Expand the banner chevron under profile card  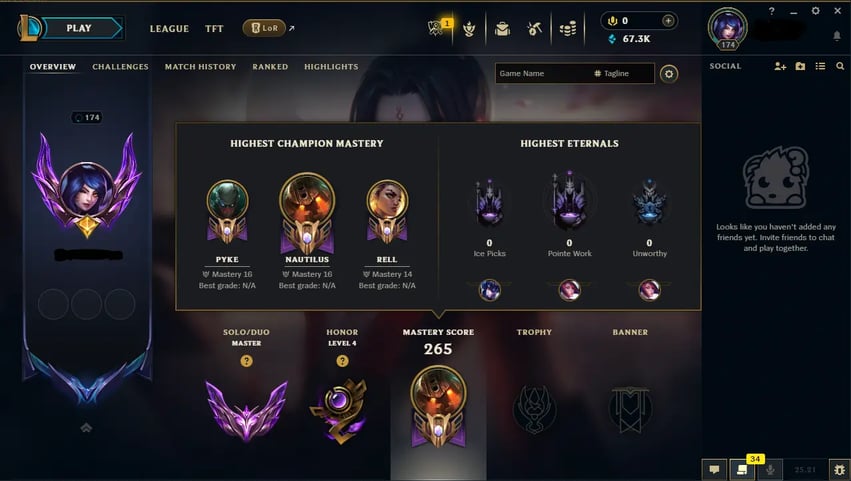point(86,428)
